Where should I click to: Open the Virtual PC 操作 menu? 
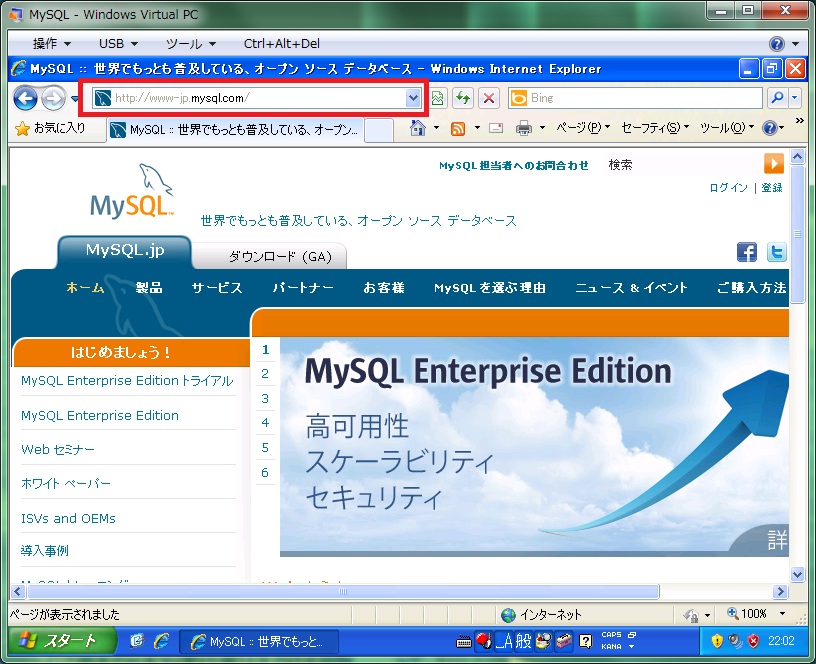tap(52, 44)
